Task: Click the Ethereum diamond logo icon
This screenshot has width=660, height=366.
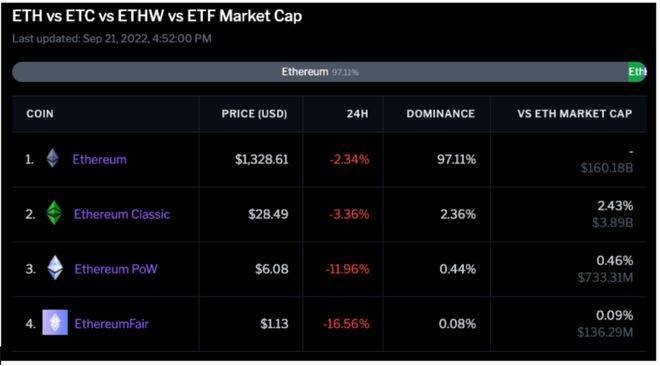Action: 53,159
